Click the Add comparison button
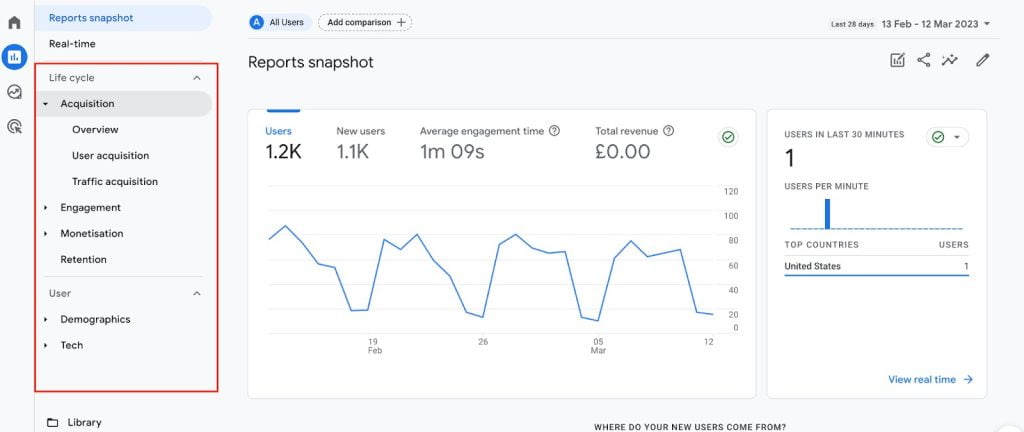This screenshot has width=1024, height=432. coord(365,22)
